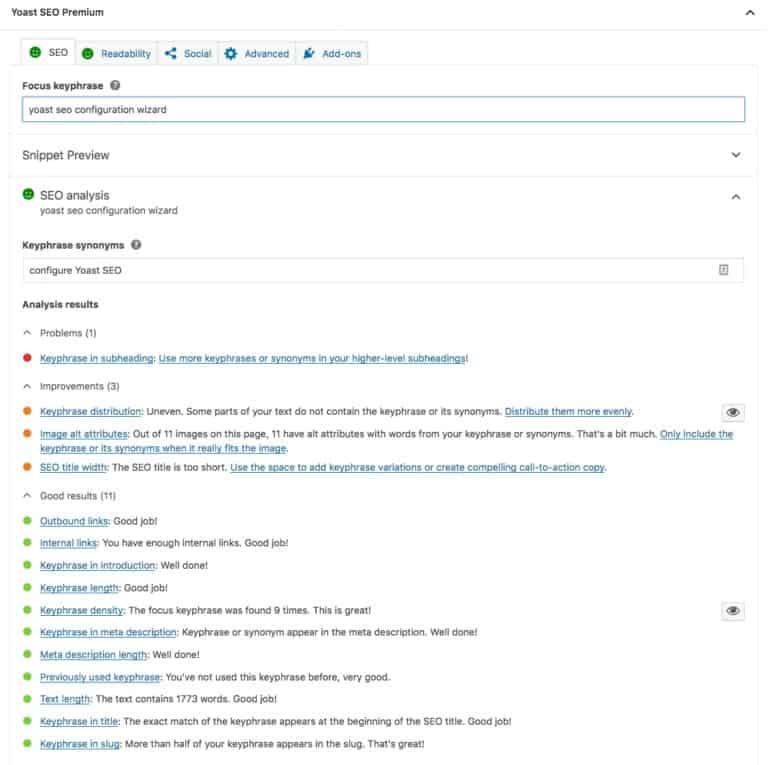Click the synonyms field list icon
768x765 pixels.
pyautogui.click(x=724, y=270)
